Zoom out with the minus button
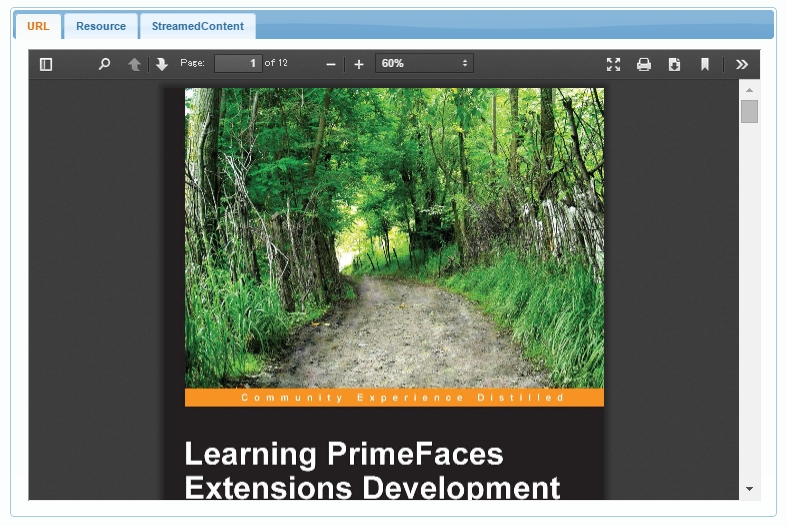Image resolution: width=787 pixels, height=526 pixels. [x=331, y=64]
